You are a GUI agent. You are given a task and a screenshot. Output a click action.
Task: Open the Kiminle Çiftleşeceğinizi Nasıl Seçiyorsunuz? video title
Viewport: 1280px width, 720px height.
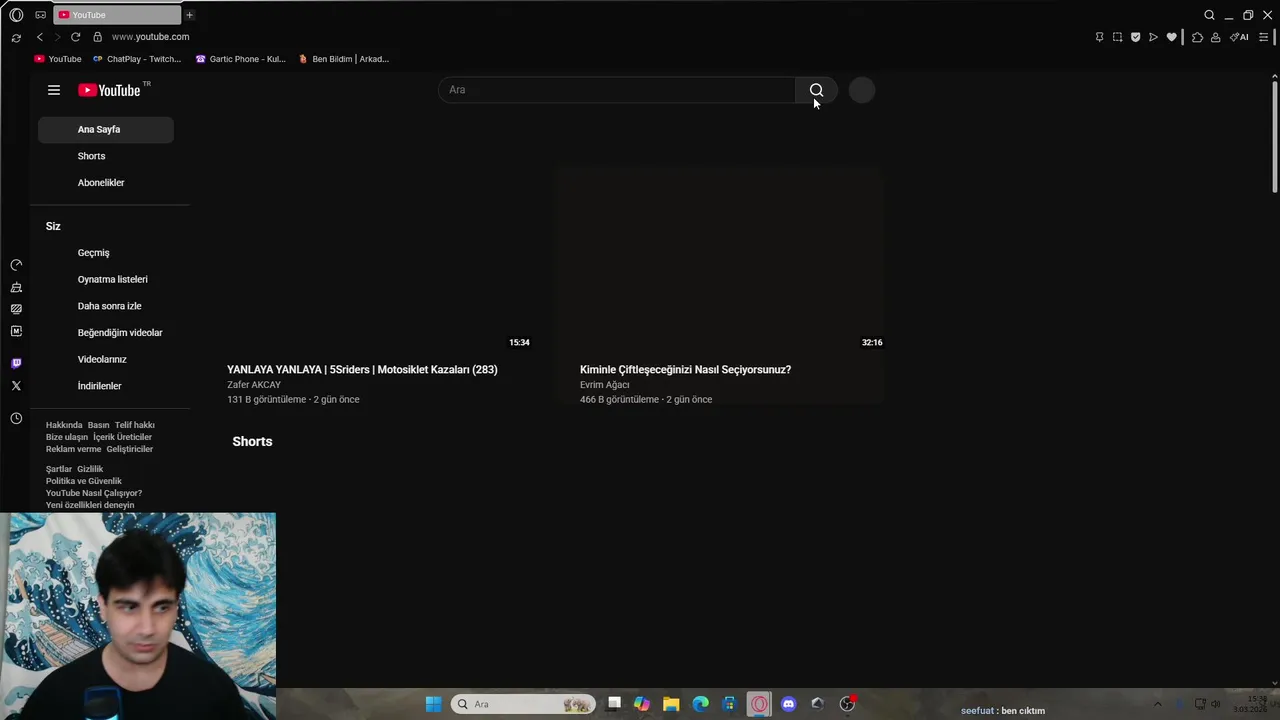[x=685, y=370]
